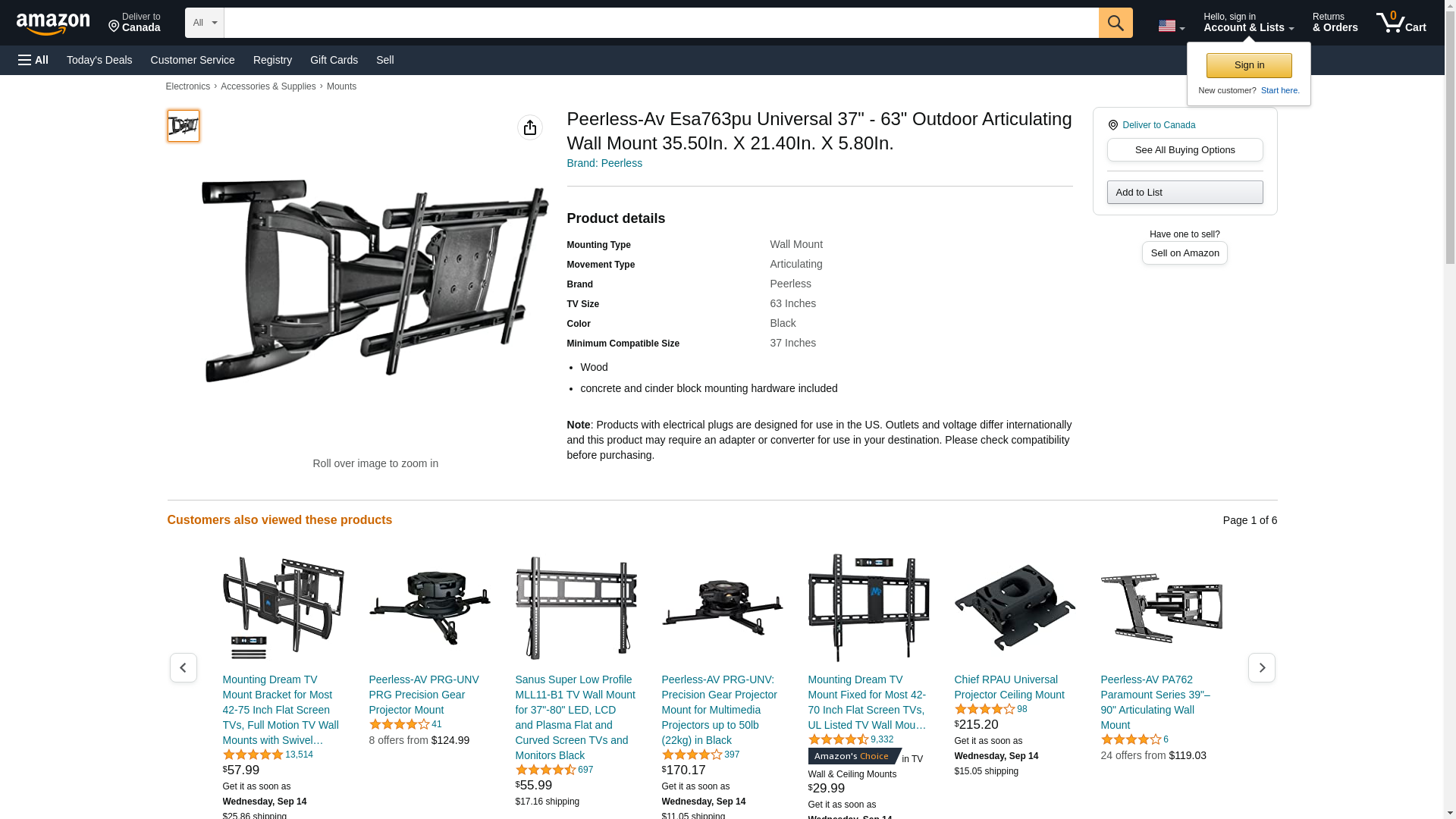Viewport: 1456px width, 819px height.
Task: Click into the Amazon search field
Action: 661,23
